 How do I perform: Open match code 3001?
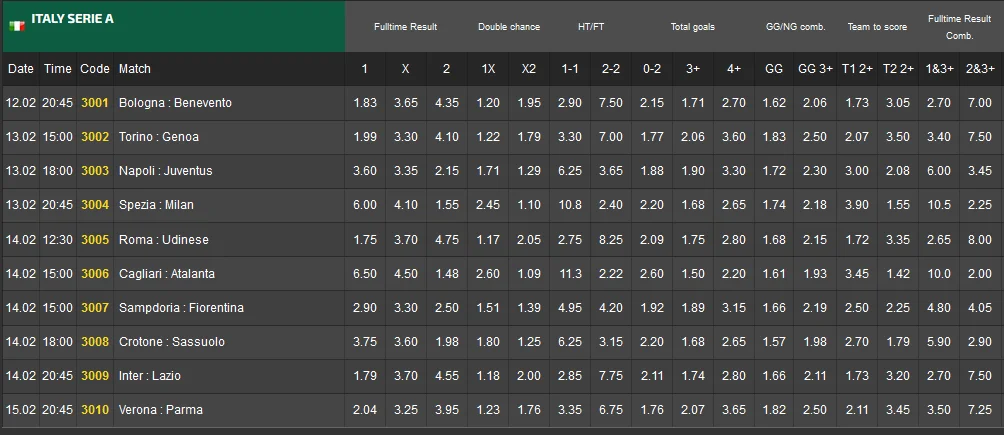(95, 103)
